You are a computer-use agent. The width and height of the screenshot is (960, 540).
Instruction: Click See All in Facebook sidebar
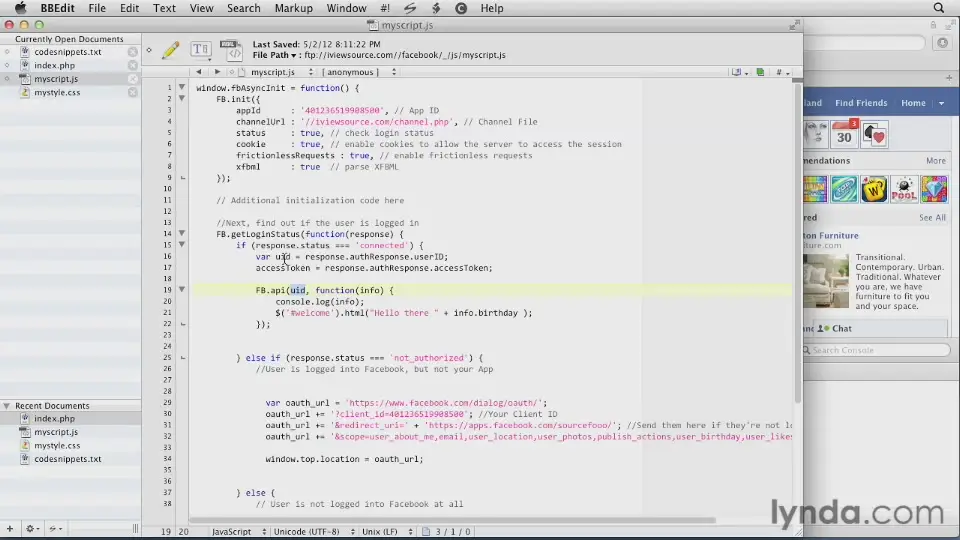tap(932, 217)
